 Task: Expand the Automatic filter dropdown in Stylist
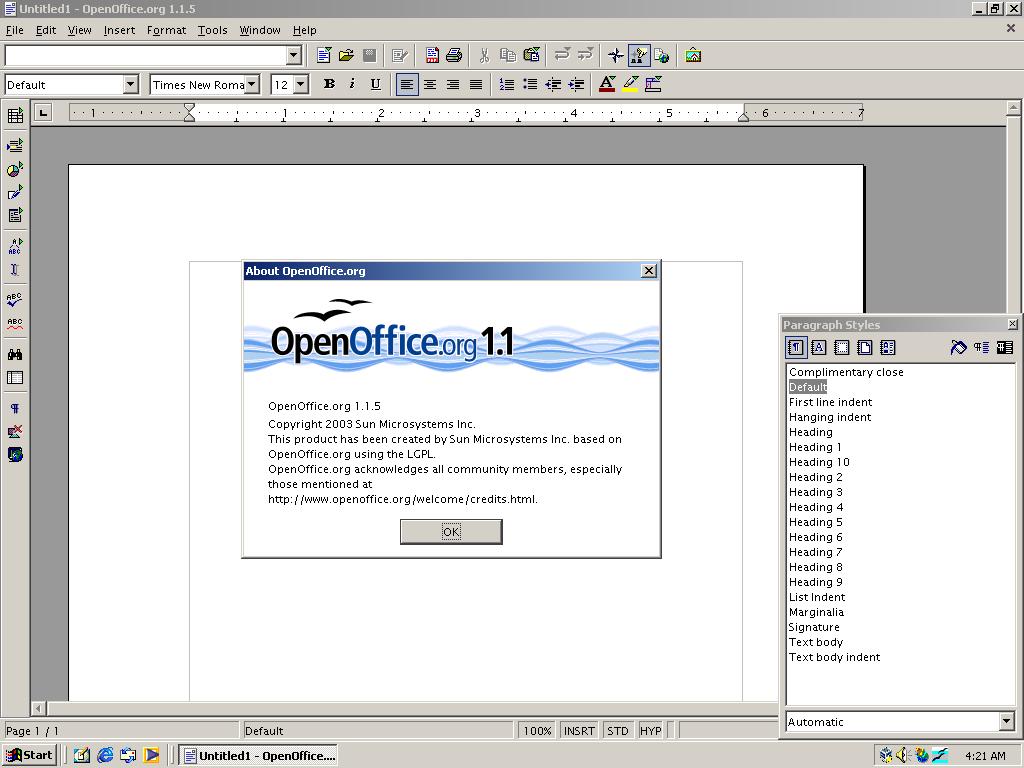(1007, 722)
